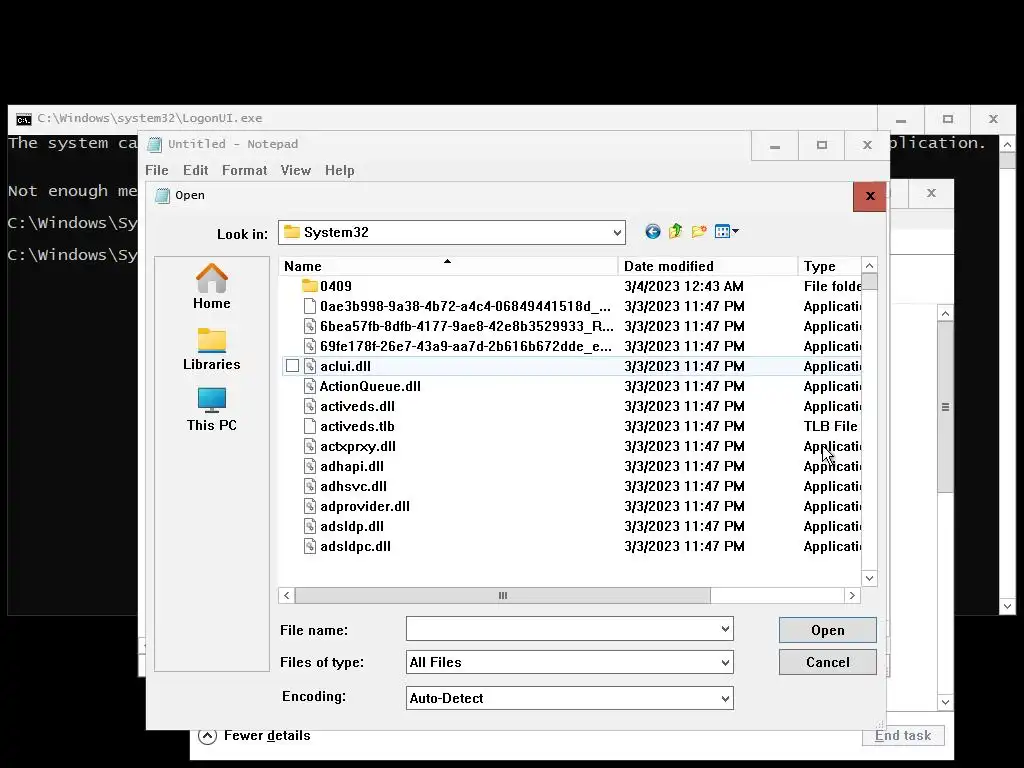Image resolution: width=1024 pixels, height=768 pixels.
Task: Expand the Look in folder dropdown
Action: tap(617, 233)
